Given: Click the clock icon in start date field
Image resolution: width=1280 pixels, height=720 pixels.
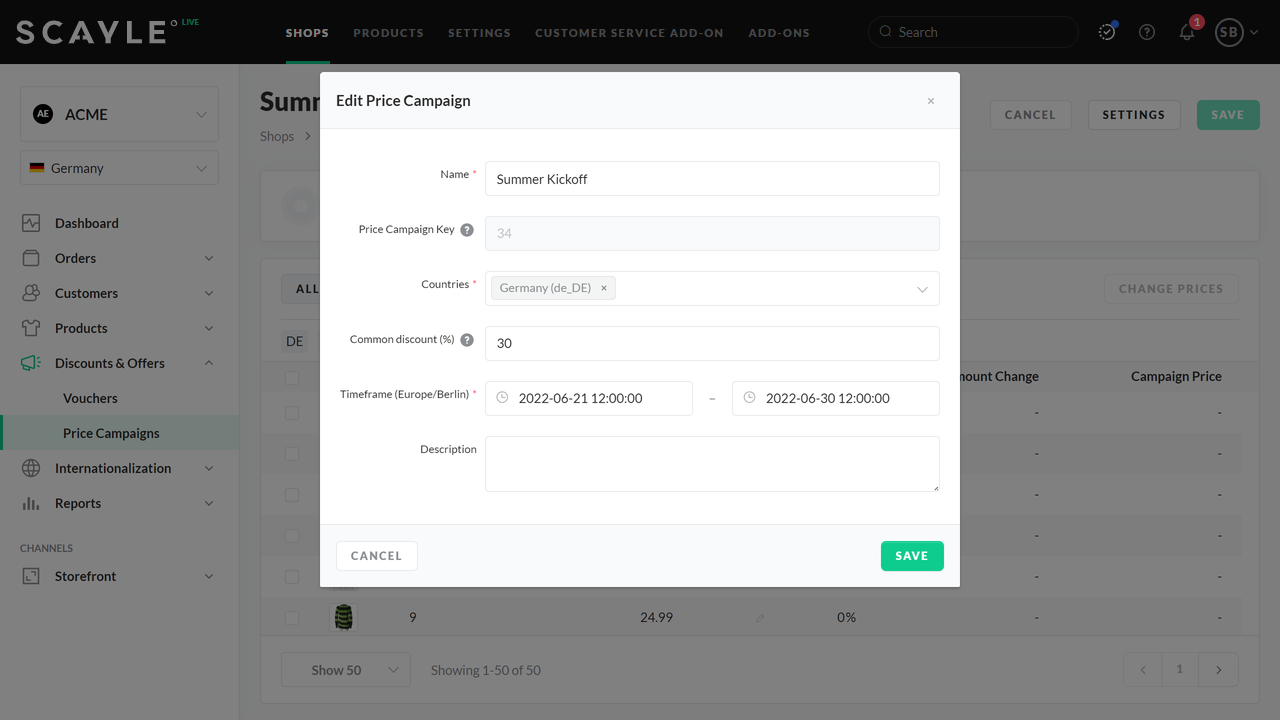Looking at the screenshot, I should 503,398.
